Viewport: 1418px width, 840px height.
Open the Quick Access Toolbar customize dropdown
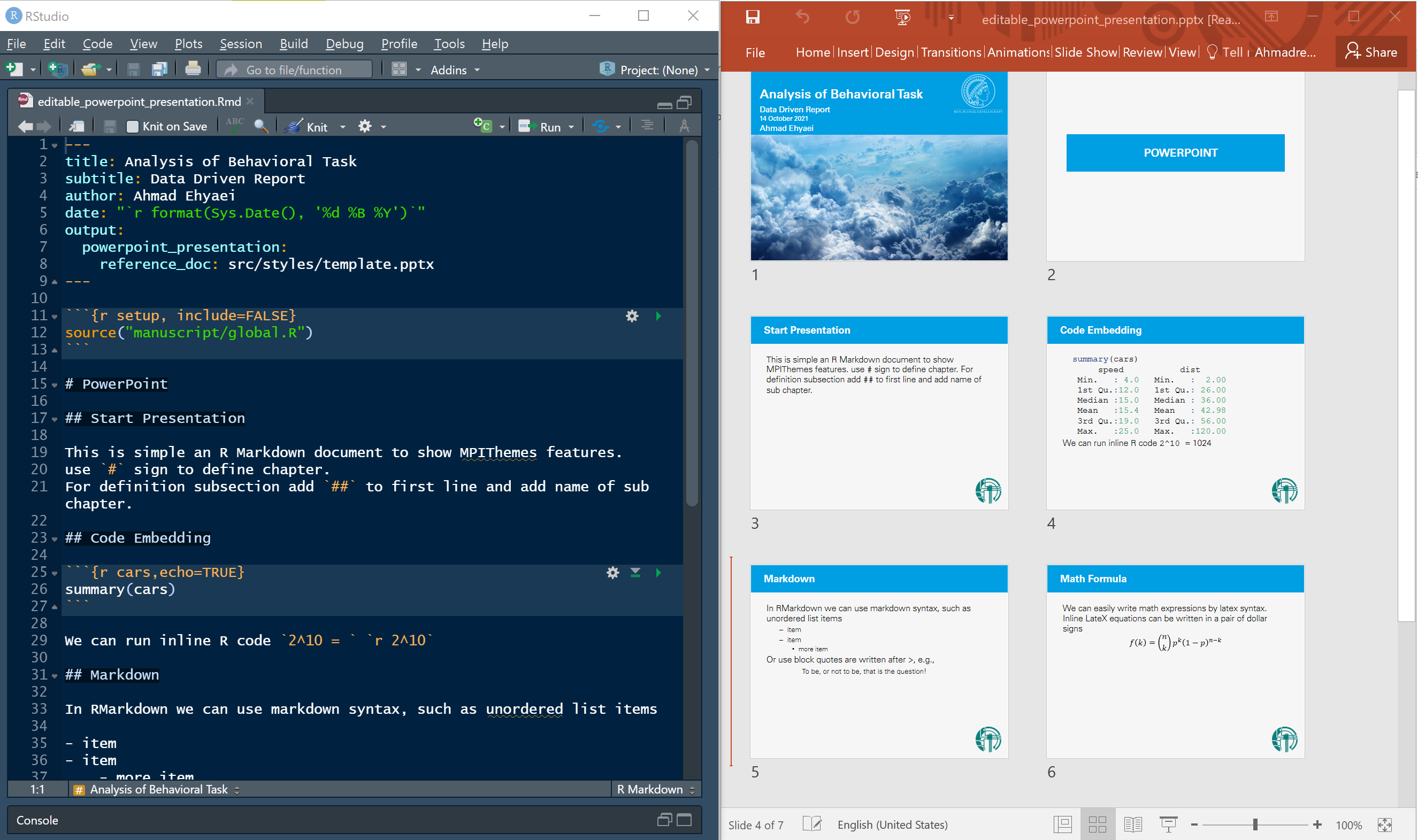[x=951, y=18]
